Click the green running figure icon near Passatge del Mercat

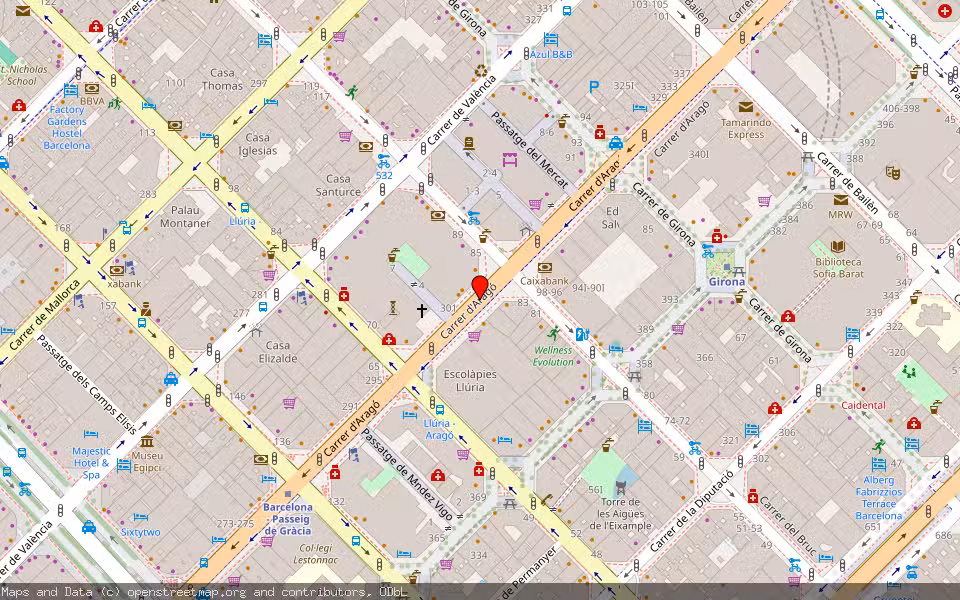(353, 91)
